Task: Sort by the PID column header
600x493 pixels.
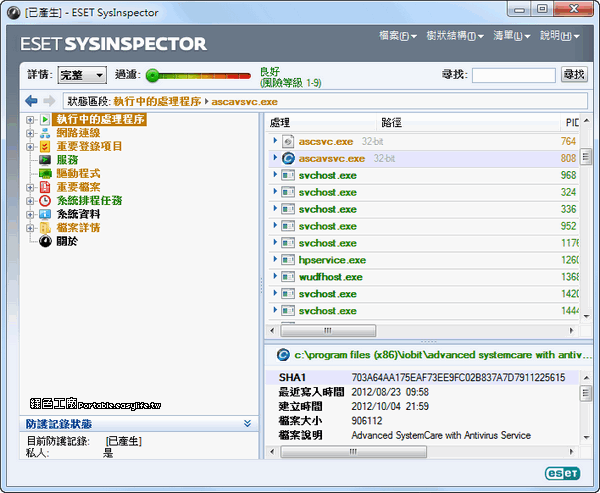Action: tap(571, 122)
